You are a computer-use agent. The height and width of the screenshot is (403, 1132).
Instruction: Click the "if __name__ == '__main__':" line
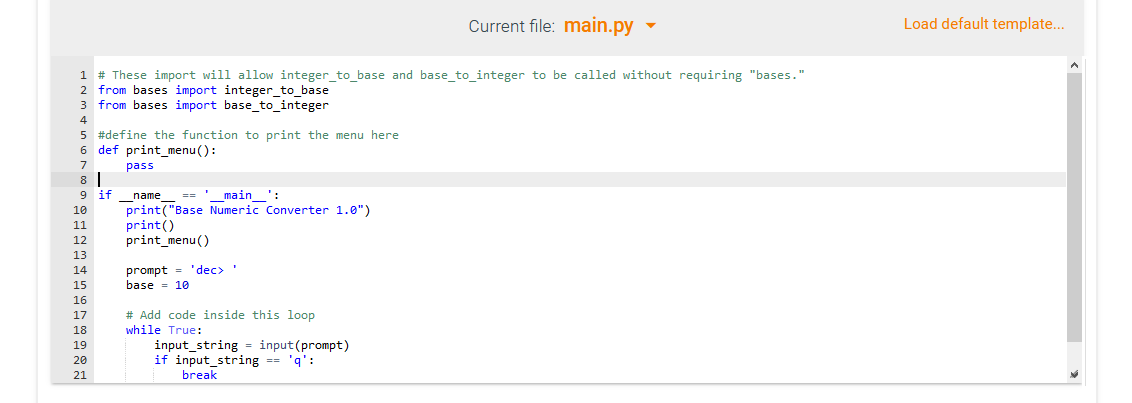[188, 195]
